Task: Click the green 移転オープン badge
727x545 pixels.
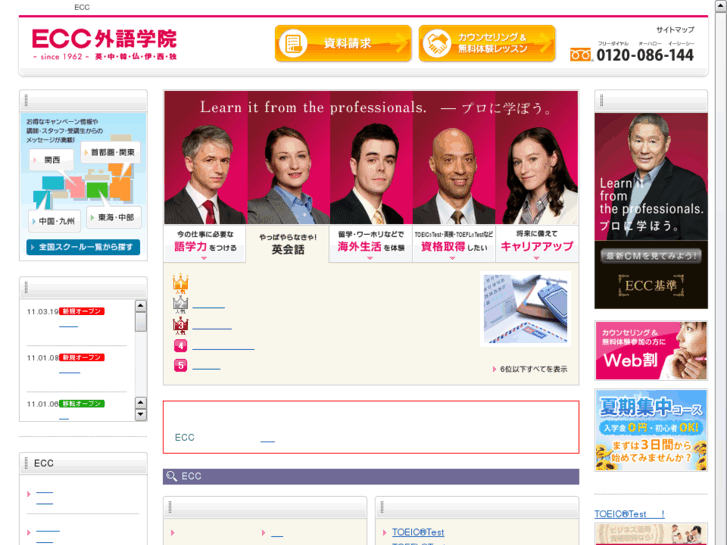Action: pyautogui.click(x=82, y=404)
